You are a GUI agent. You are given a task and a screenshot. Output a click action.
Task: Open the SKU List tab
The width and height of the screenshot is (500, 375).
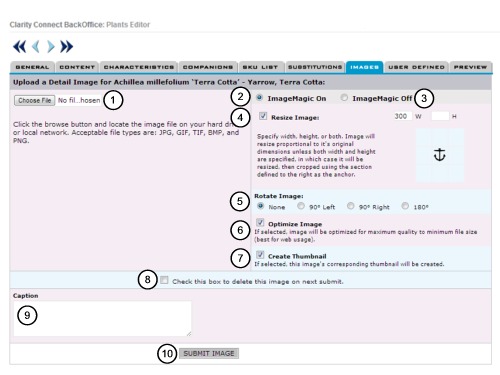pos(260,67)
